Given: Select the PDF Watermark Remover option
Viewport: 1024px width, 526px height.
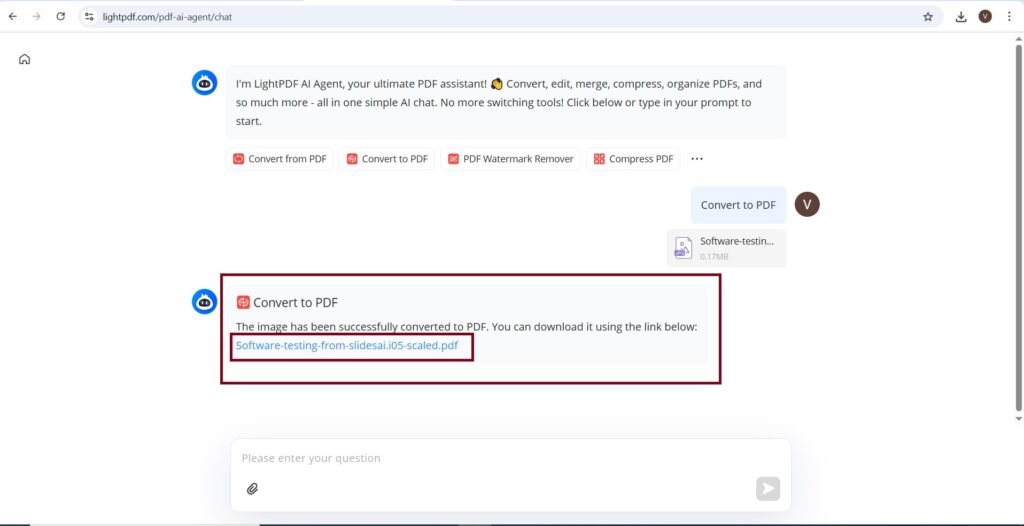Looking at the screenshot, I should [x=510, y=159].
